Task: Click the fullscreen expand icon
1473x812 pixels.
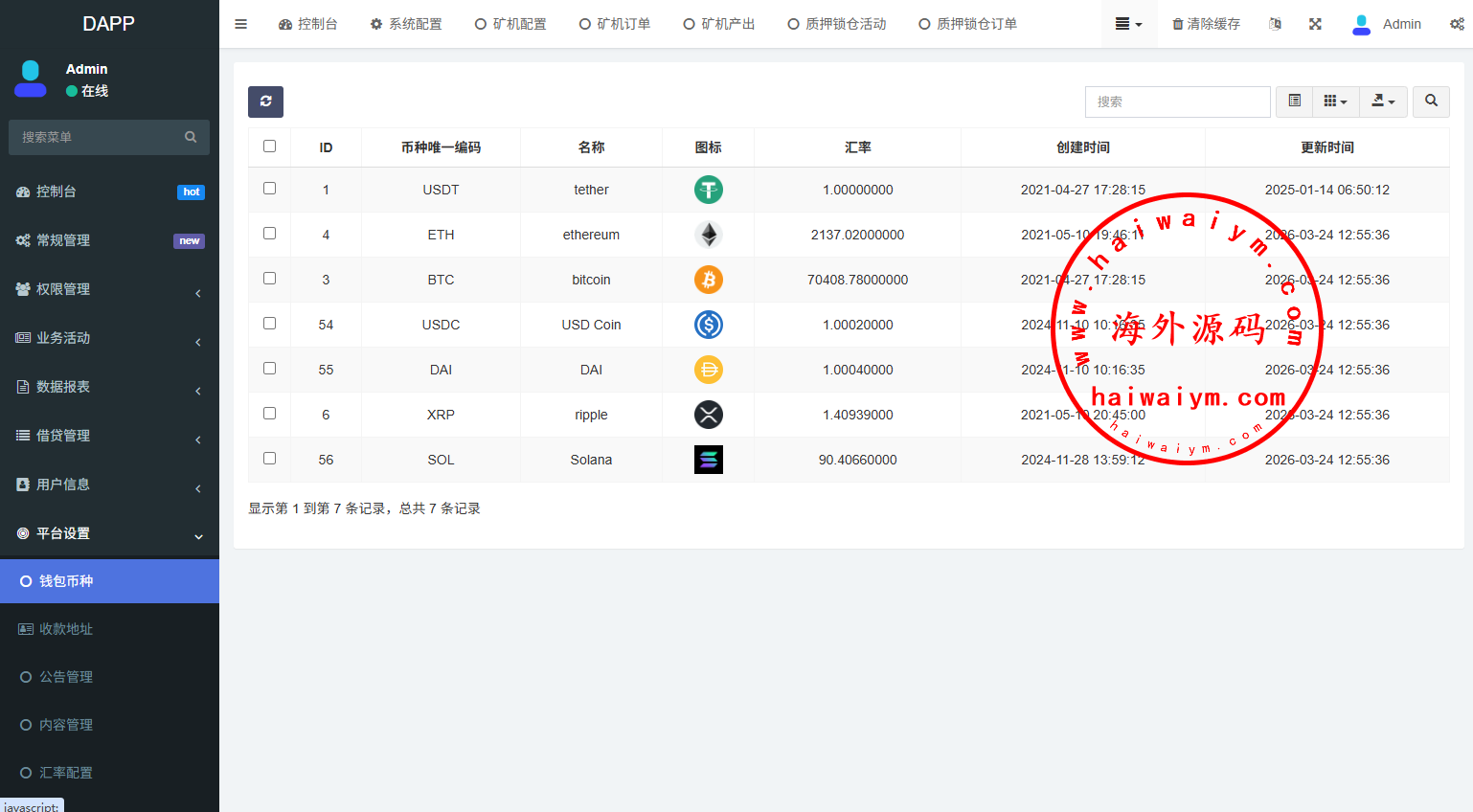Action: click(x=1315, y=24)
